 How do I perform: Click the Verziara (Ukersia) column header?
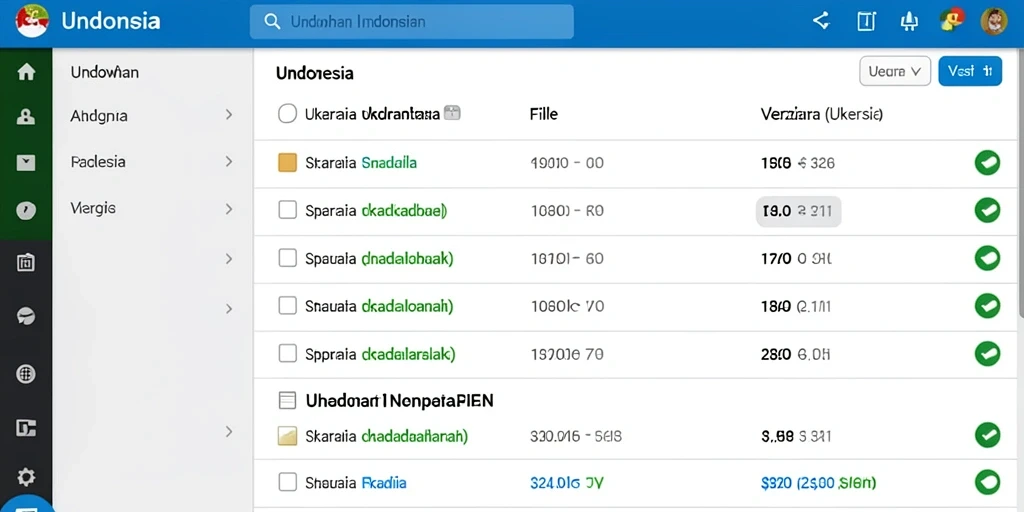[822, 114]
